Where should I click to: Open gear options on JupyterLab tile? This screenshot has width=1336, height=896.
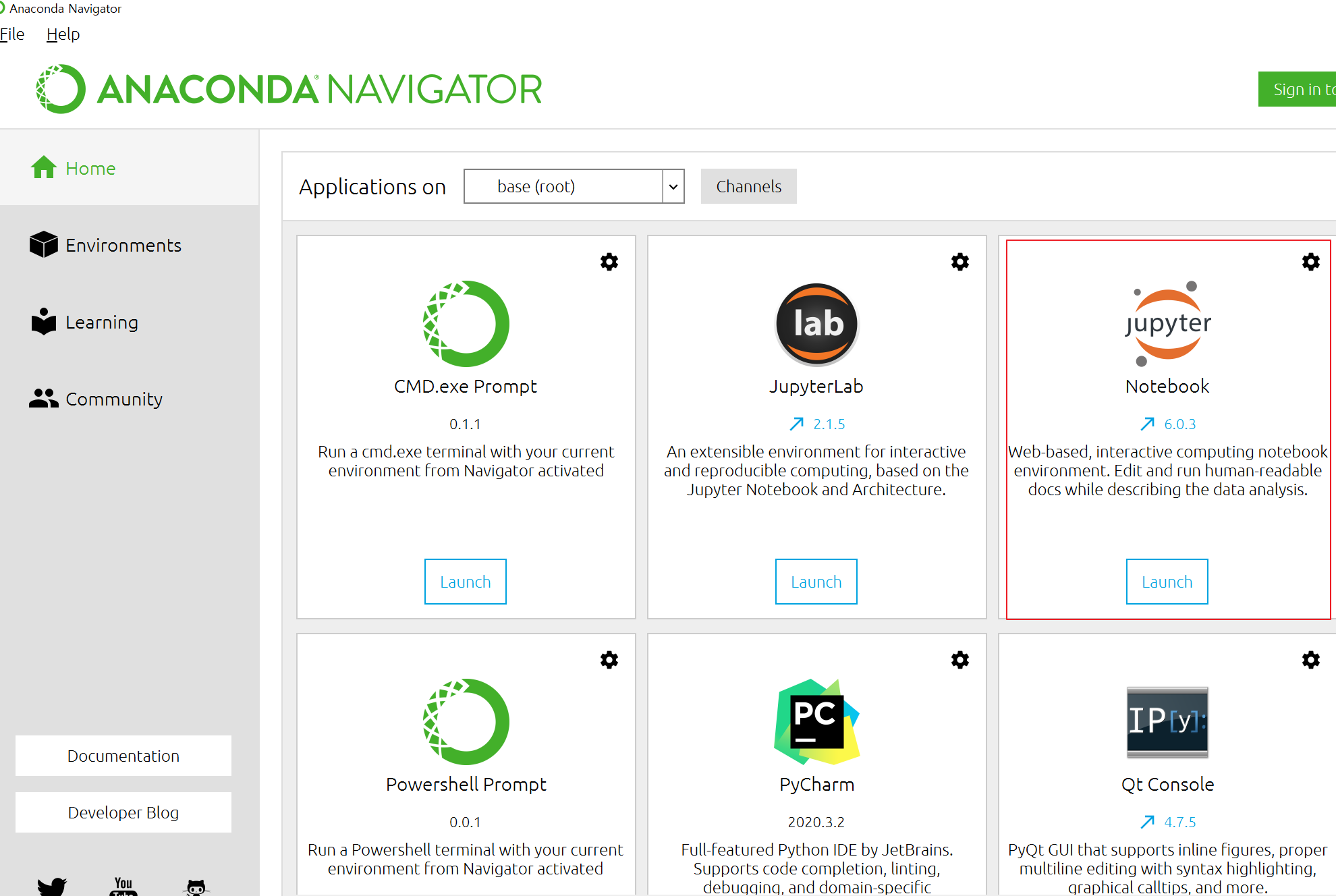pyautogui.click(x=960, y=262)
